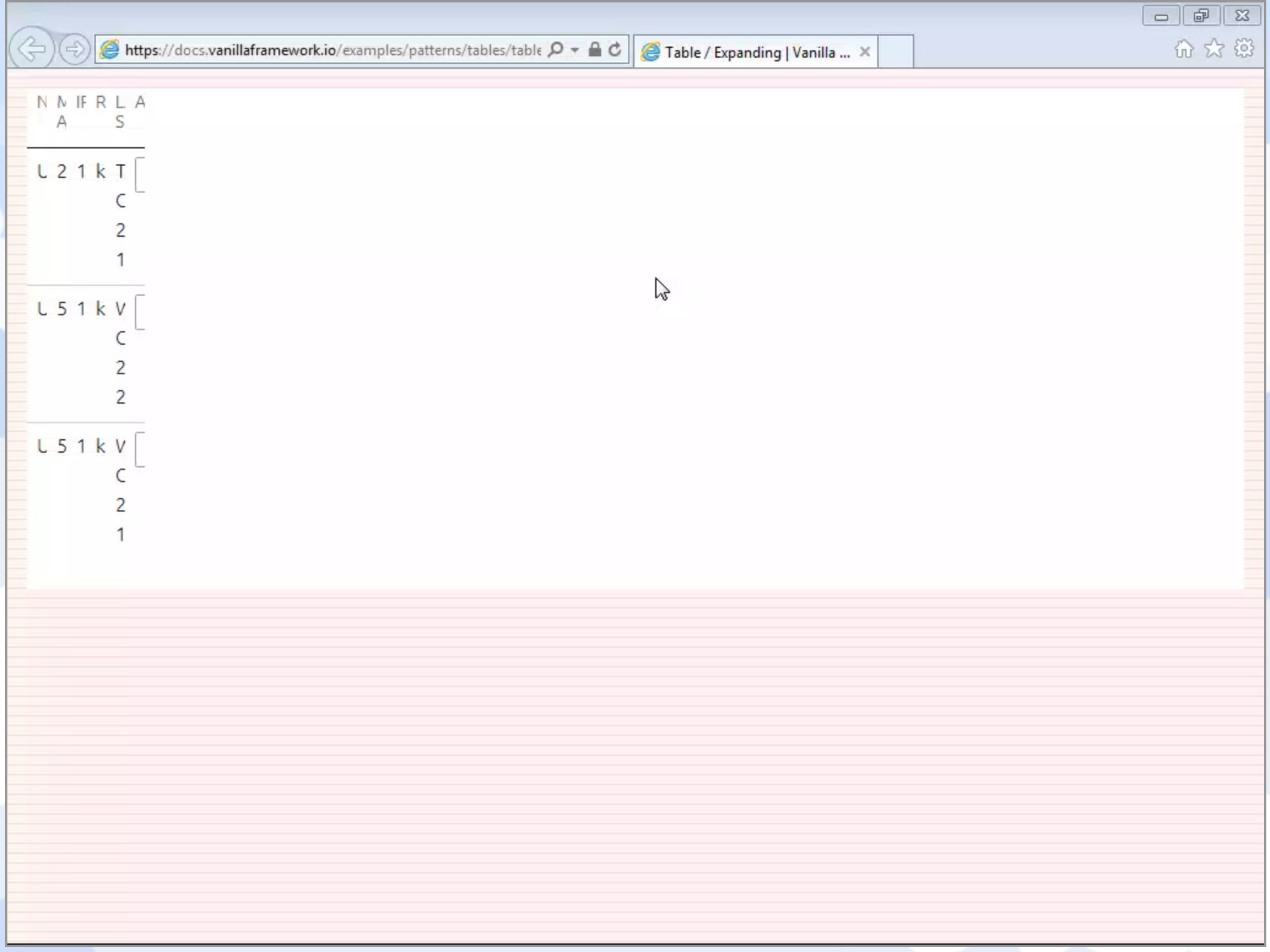Close the Table / Expanding tab
The height and width of the screenshot is (952, 1270).
[864, 52]
